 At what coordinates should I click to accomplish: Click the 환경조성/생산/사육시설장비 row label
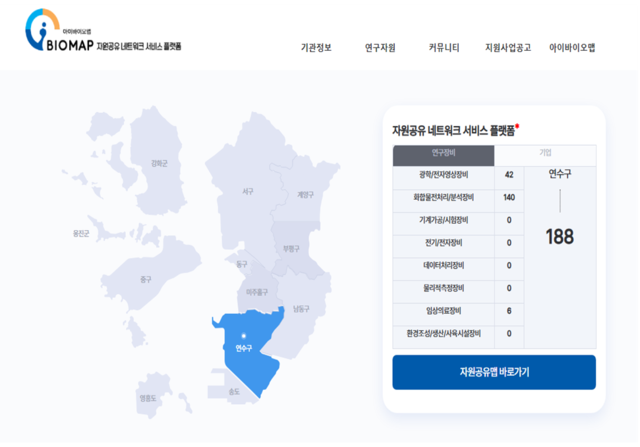click(443, 334)
